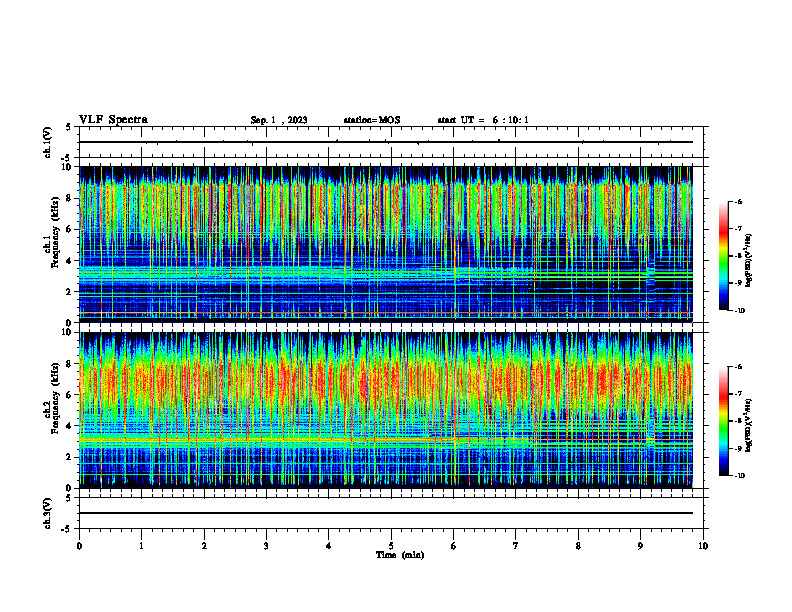Click the "-6" value on ch.2 color bar

738,367
